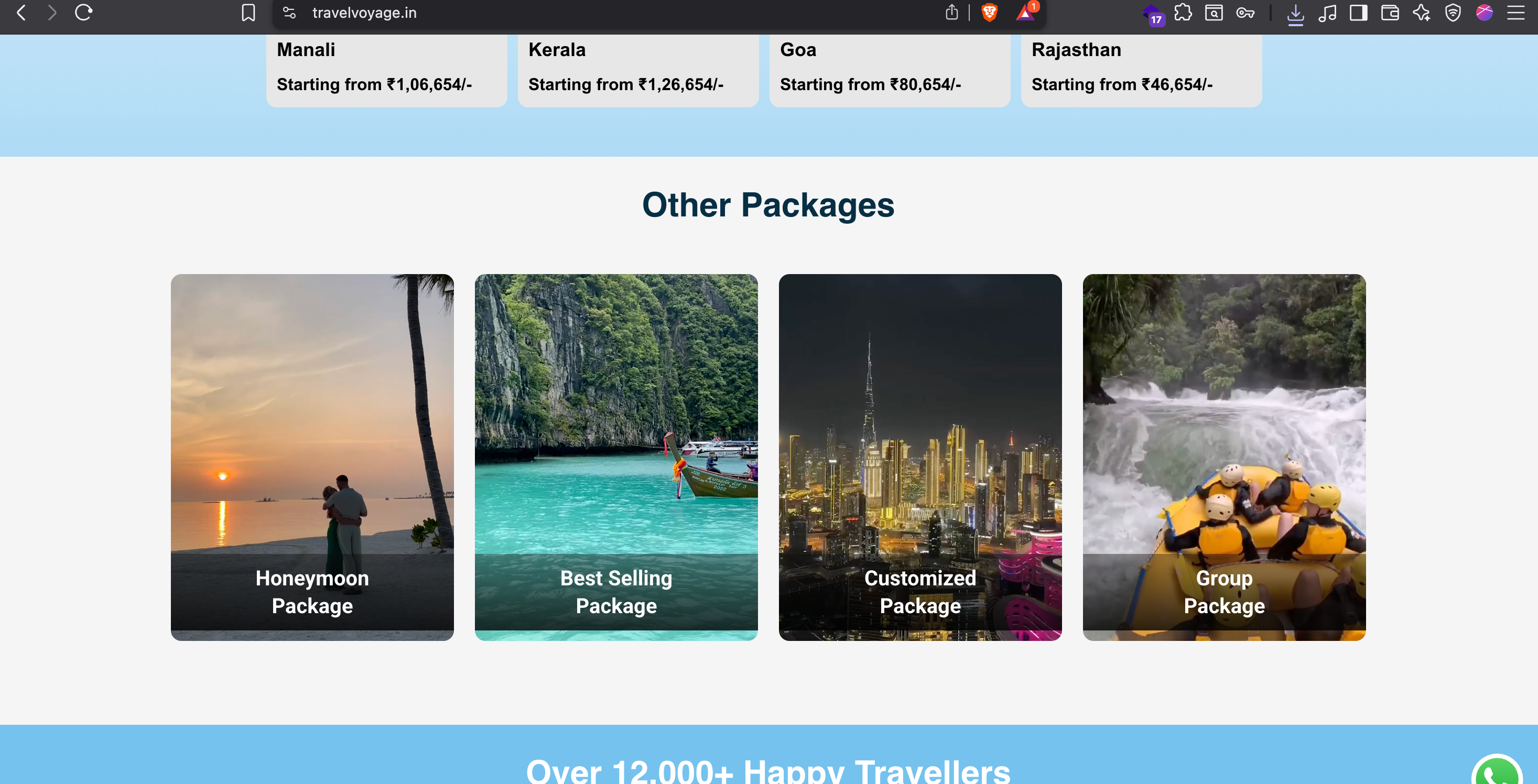Reload the page with the refresh icon
This screenshot has height=784, width=1538.
click(x=83, y=13)
